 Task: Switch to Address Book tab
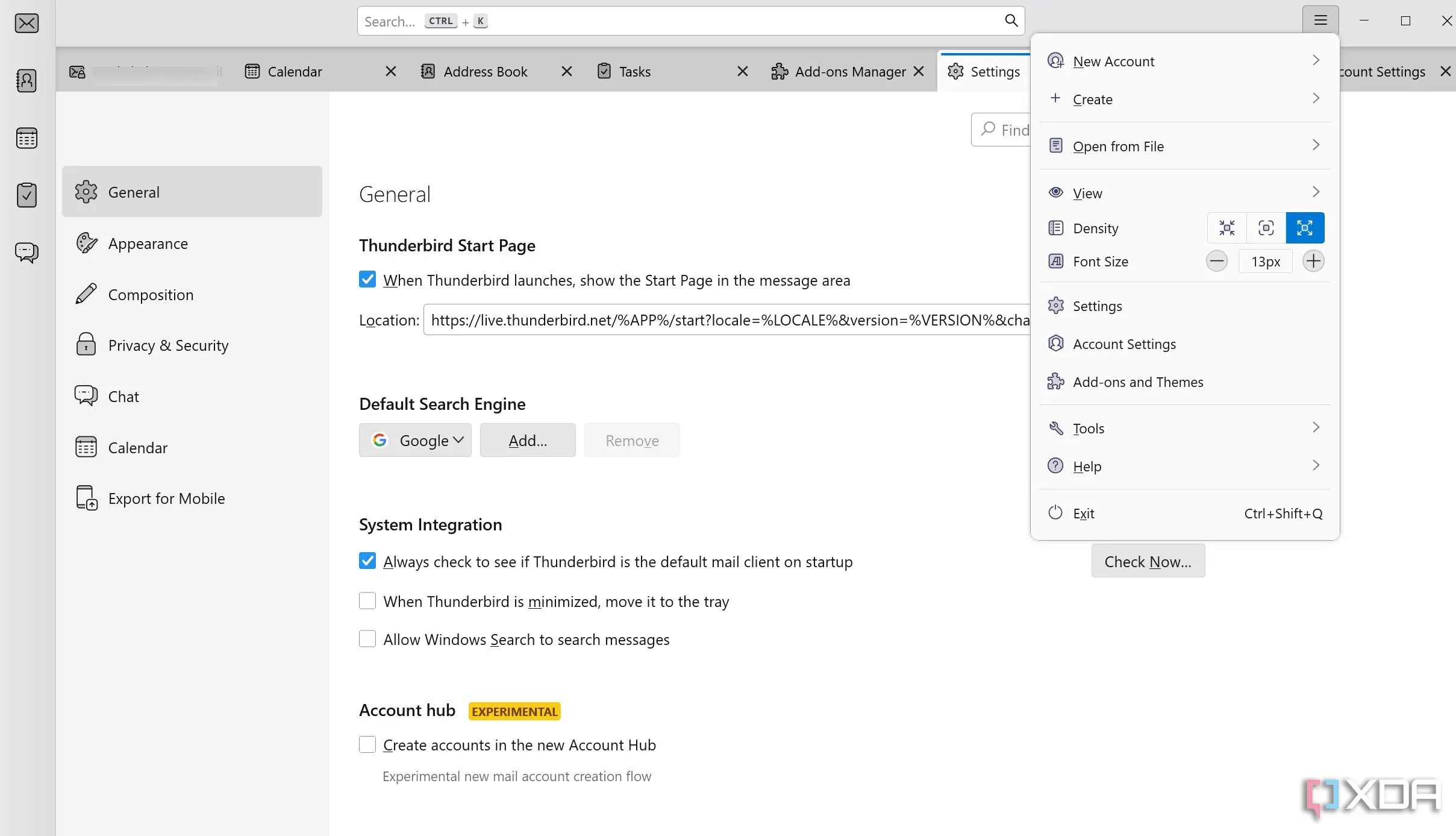point(485,72)
